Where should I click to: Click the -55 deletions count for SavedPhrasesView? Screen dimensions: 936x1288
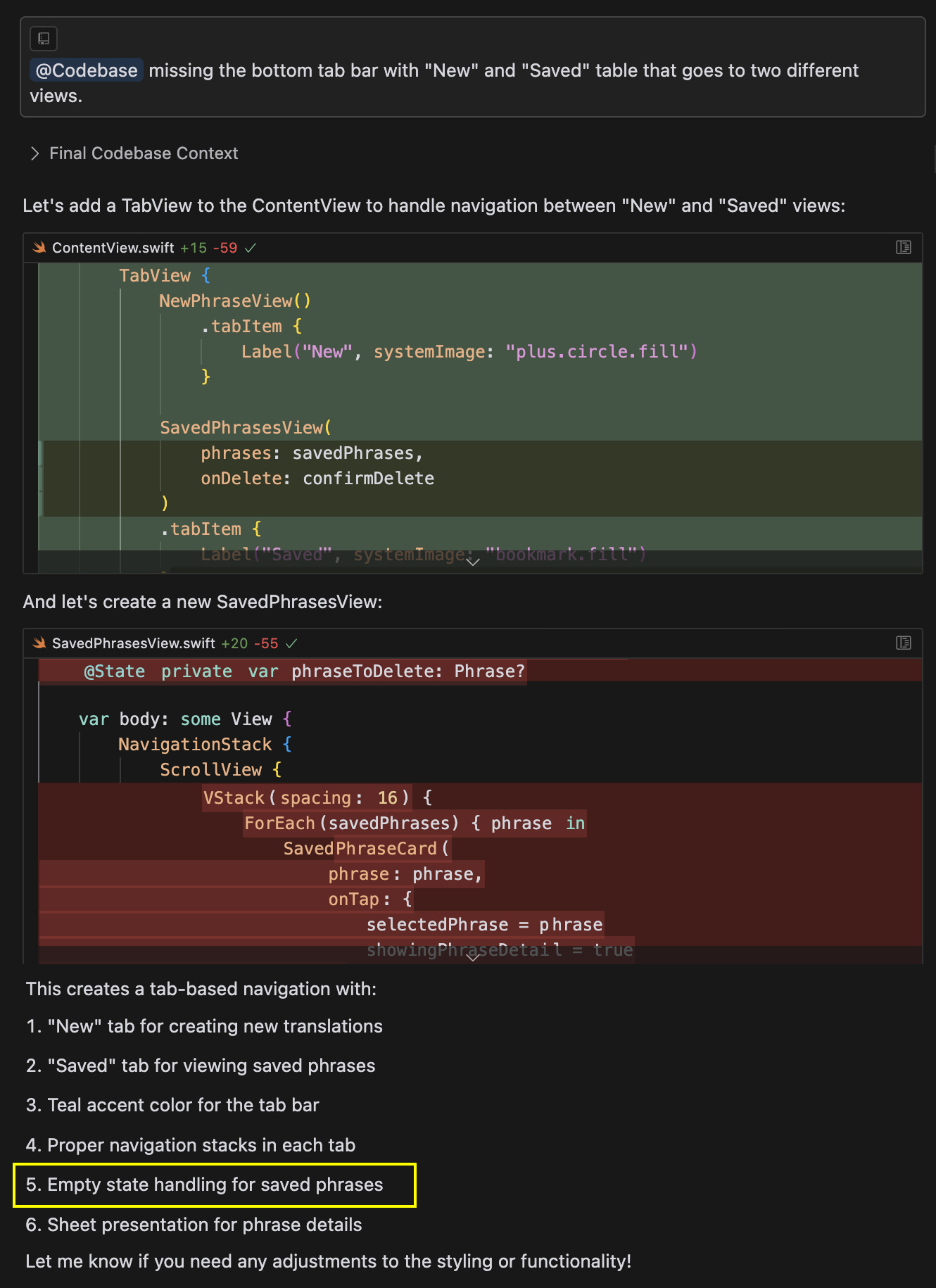point(266,643)
